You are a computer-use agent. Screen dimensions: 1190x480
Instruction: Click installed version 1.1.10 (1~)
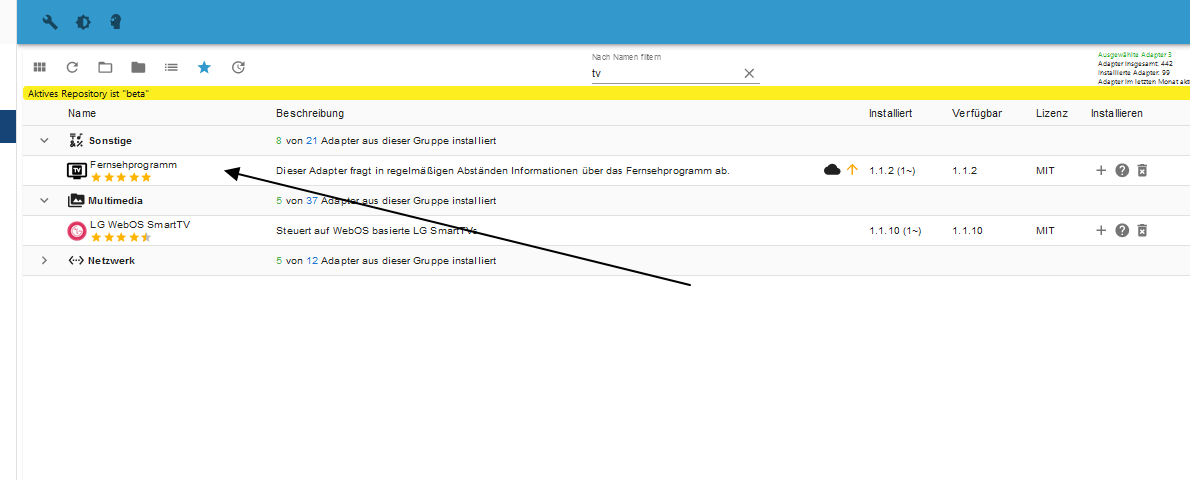896,231
